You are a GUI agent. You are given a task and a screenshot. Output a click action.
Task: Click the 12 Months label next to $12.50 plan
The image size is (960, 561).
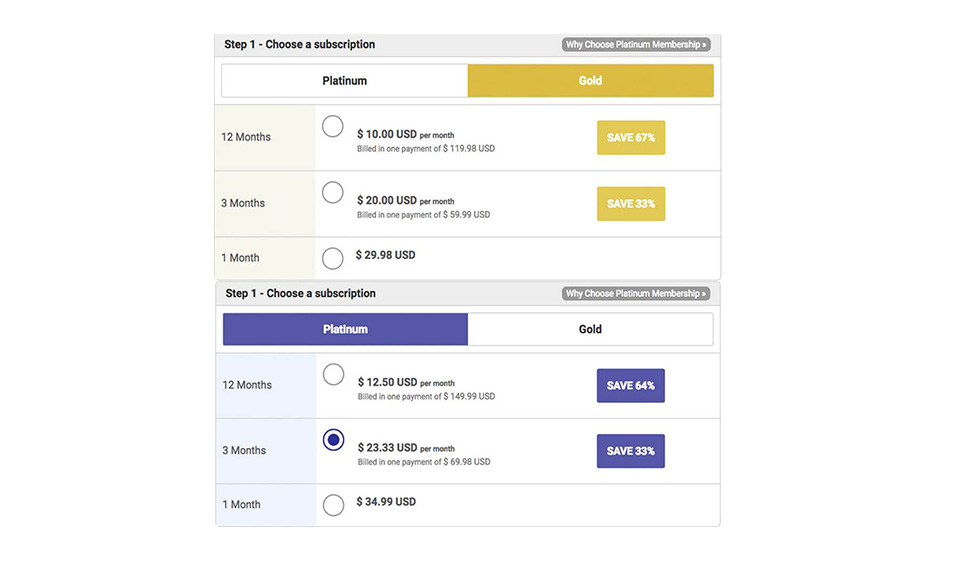[247, 385]
